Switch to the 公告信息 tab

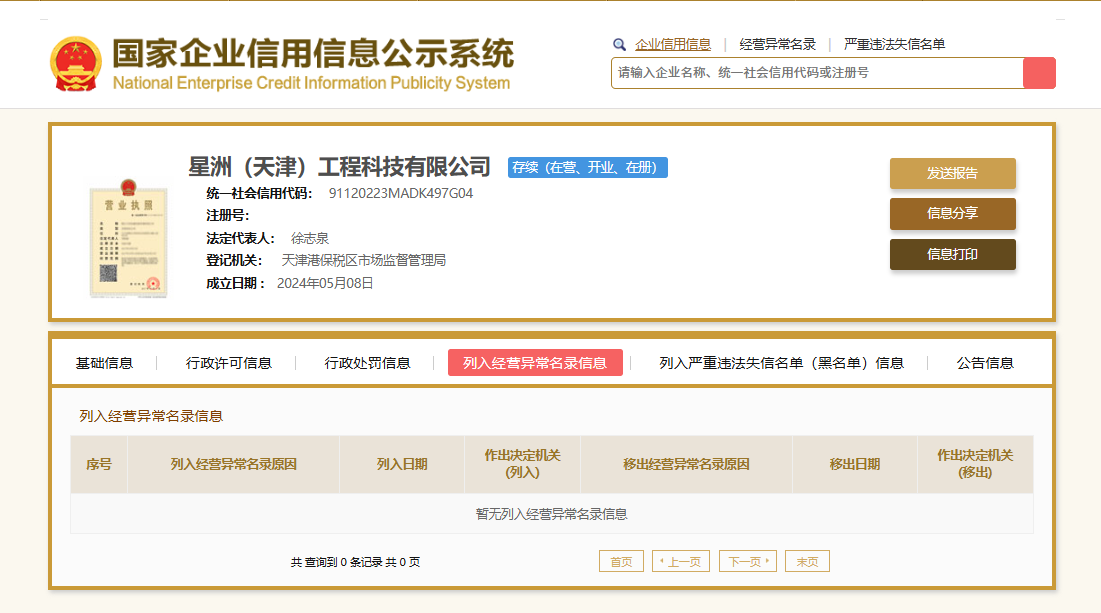click(x=985, y=363)
